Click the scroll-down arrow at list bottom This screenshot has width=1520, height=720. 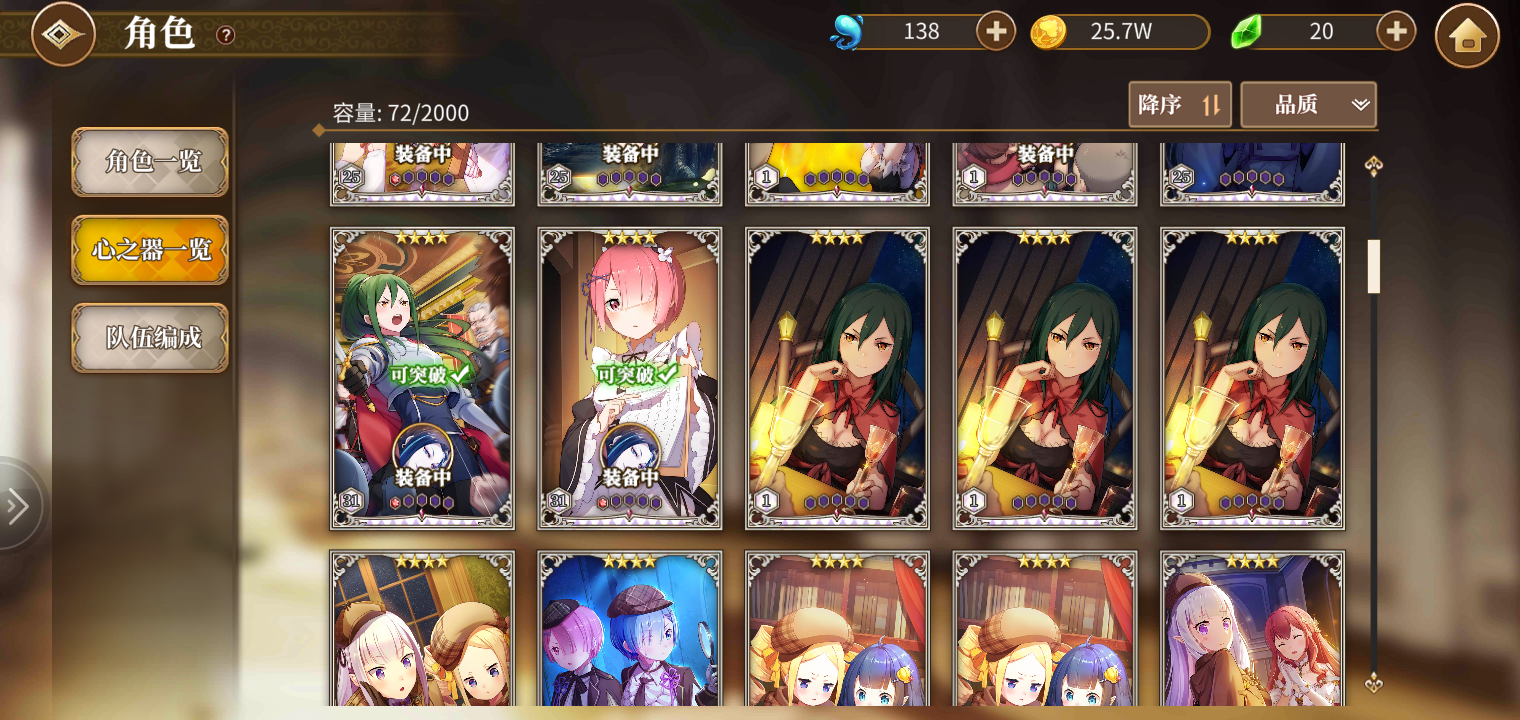pos(1374,684)
